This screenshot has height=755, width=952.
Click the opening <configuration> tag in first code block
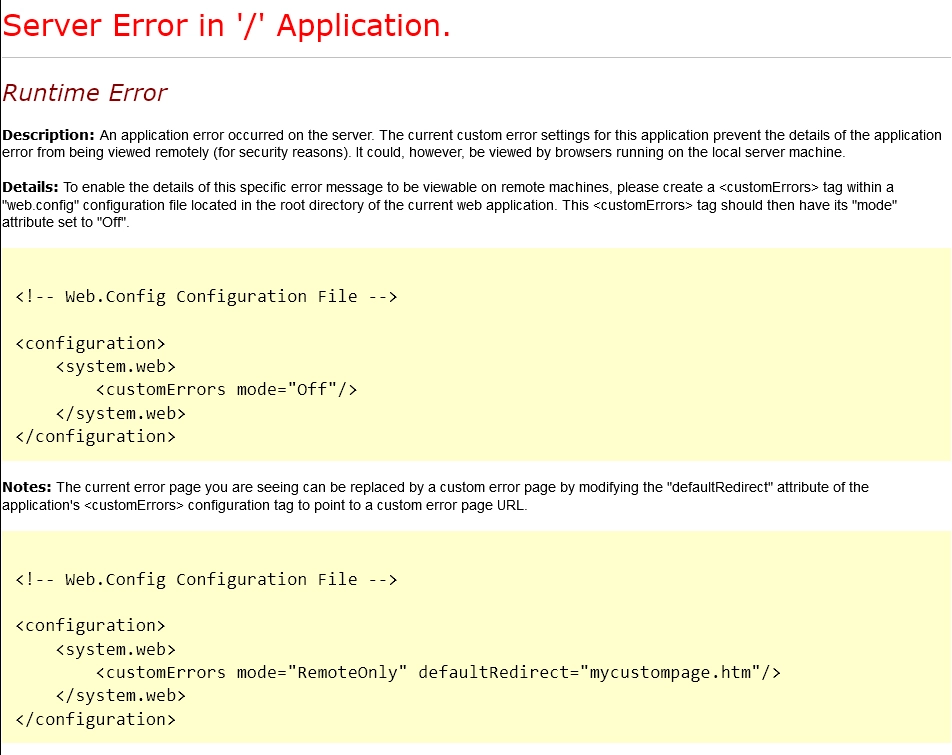point(90,343)
